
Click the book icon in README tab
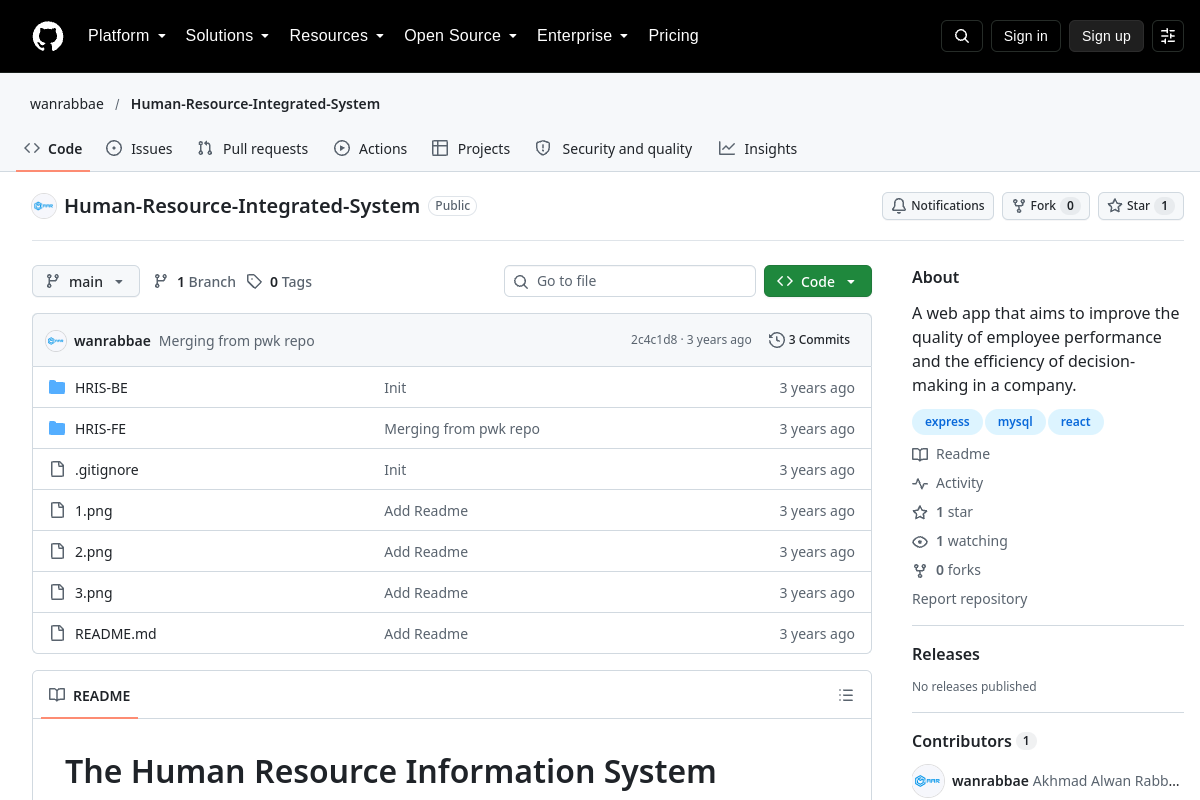(57, 695)
